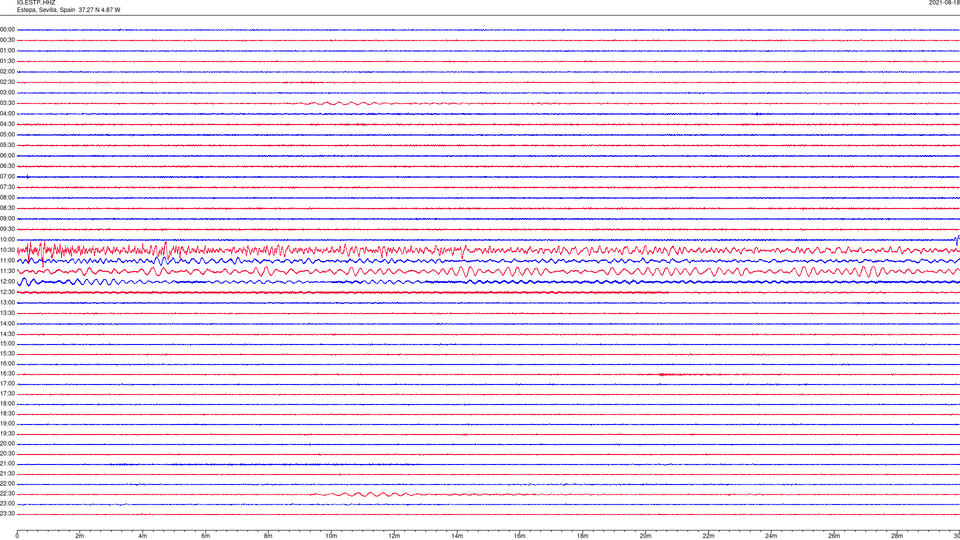Choose the 10:30 trace label

tap(7, 250)
